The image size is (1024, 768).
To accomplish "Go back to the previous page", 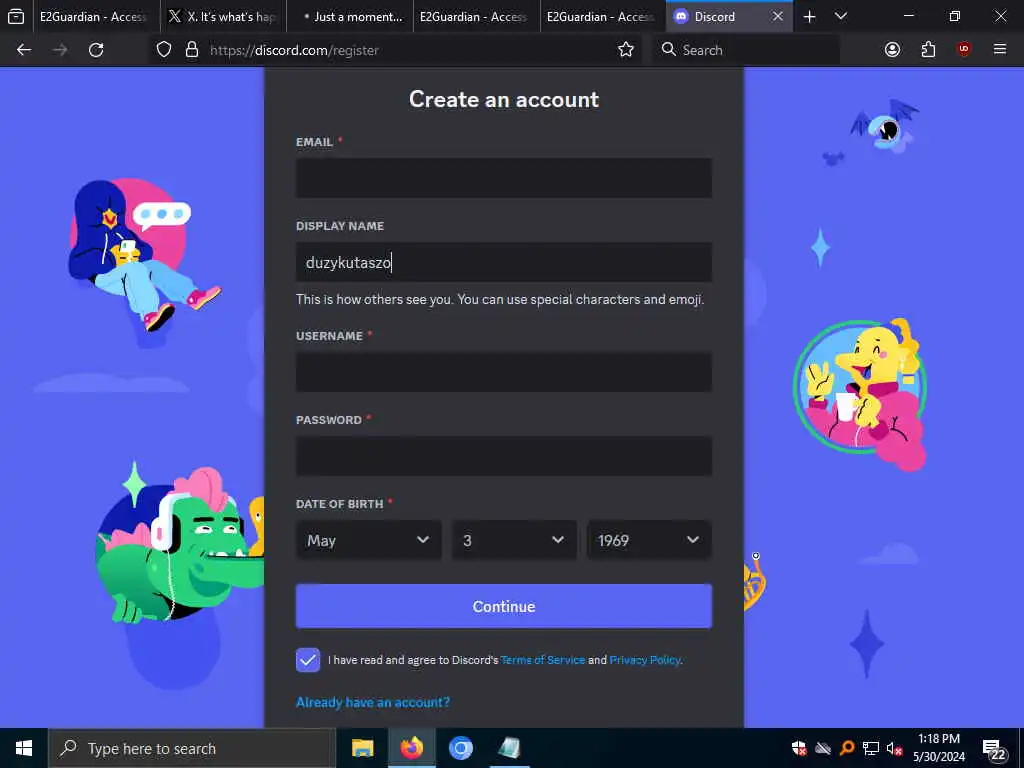I will click(x=24, y=50).
